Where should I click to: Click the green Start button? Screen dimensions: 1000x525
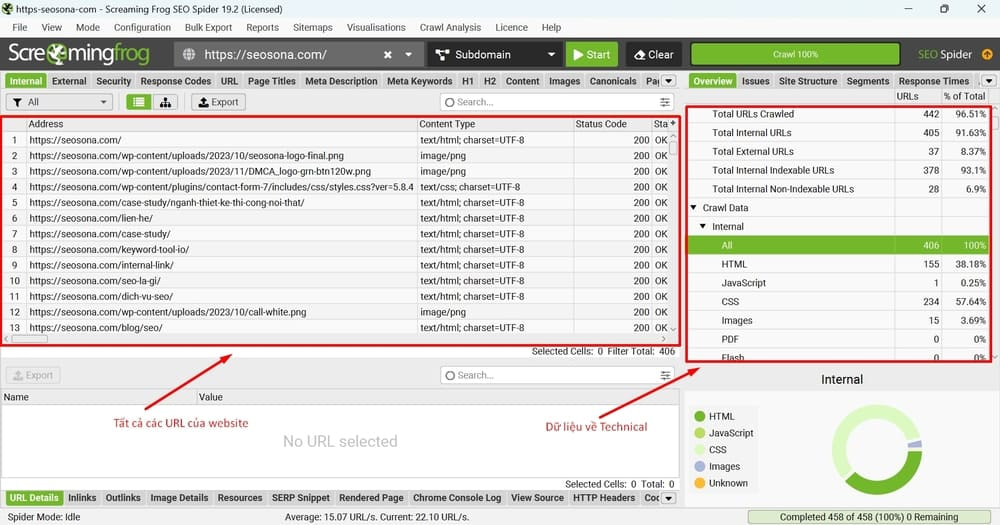tap(591, 54)
